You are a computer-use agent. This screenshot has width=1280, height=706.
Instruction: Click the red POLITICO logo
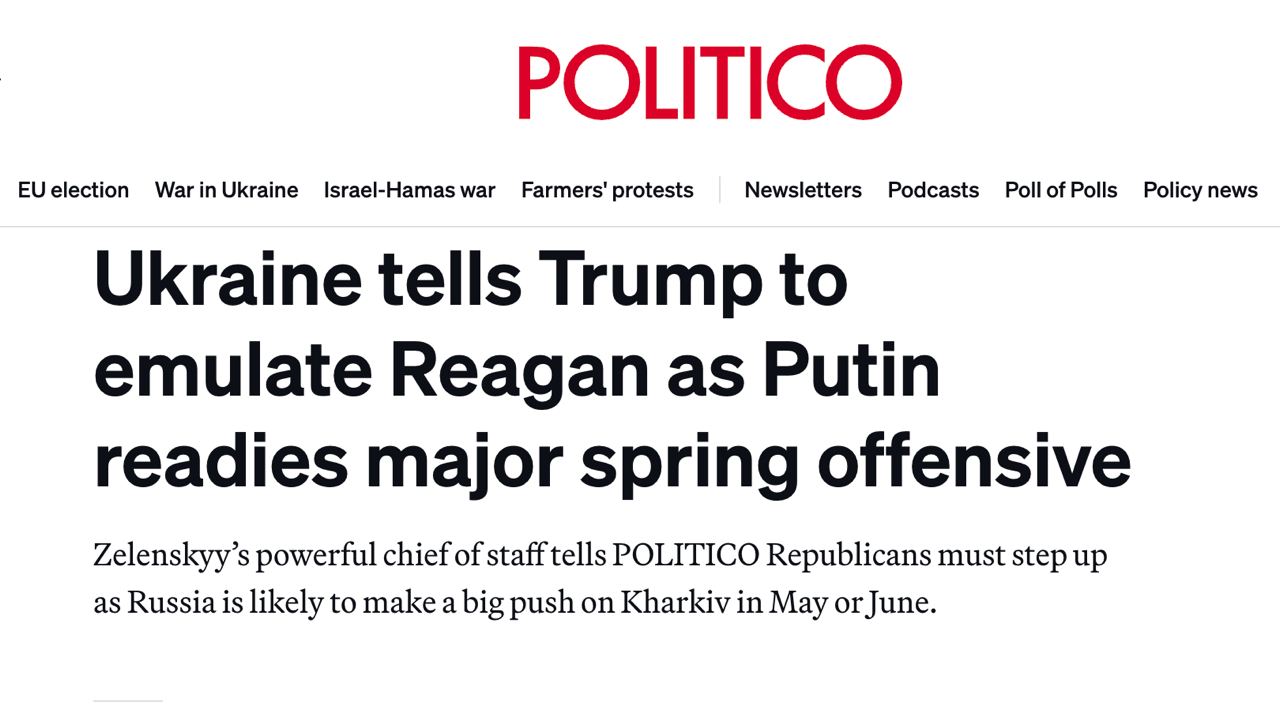709,82
